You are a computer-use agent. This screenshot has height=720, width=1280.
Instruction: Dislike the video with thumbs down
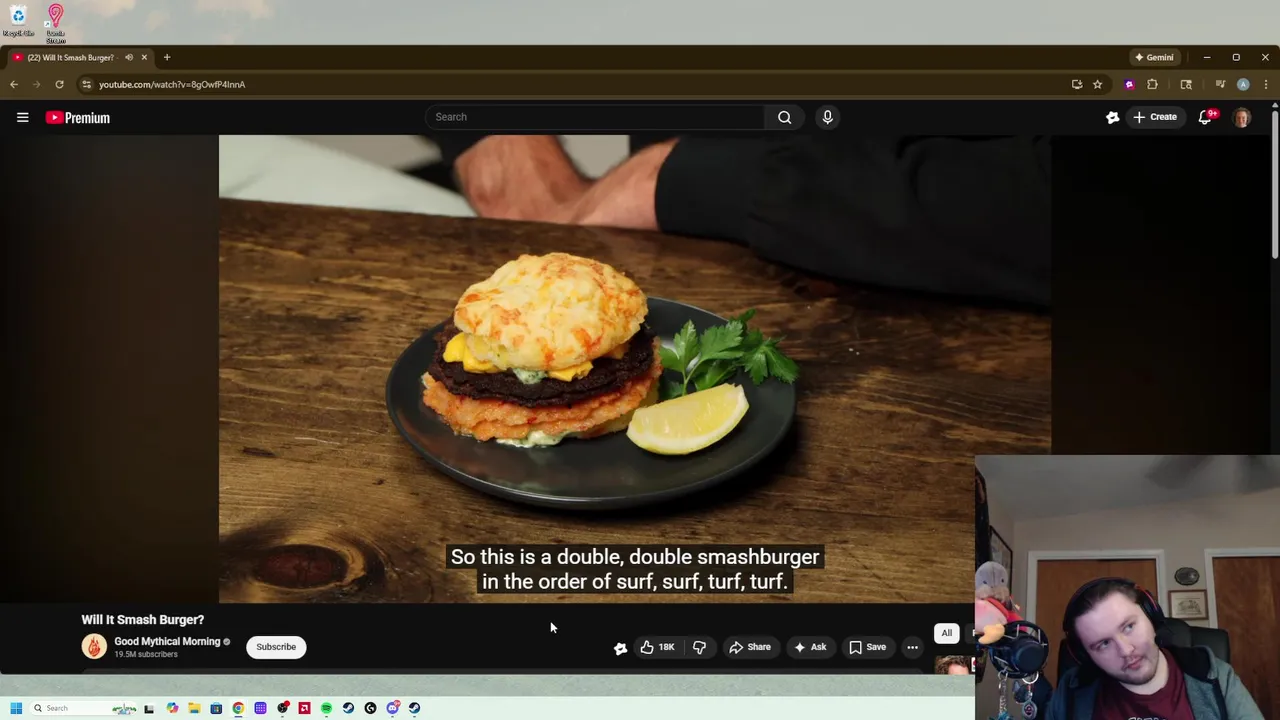click(x=699, y=647)
